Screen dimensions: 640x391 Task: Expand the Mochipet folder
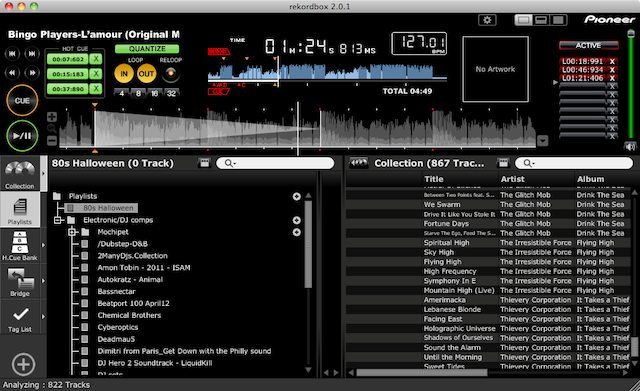pyautogui.click(x=72, y=232)
